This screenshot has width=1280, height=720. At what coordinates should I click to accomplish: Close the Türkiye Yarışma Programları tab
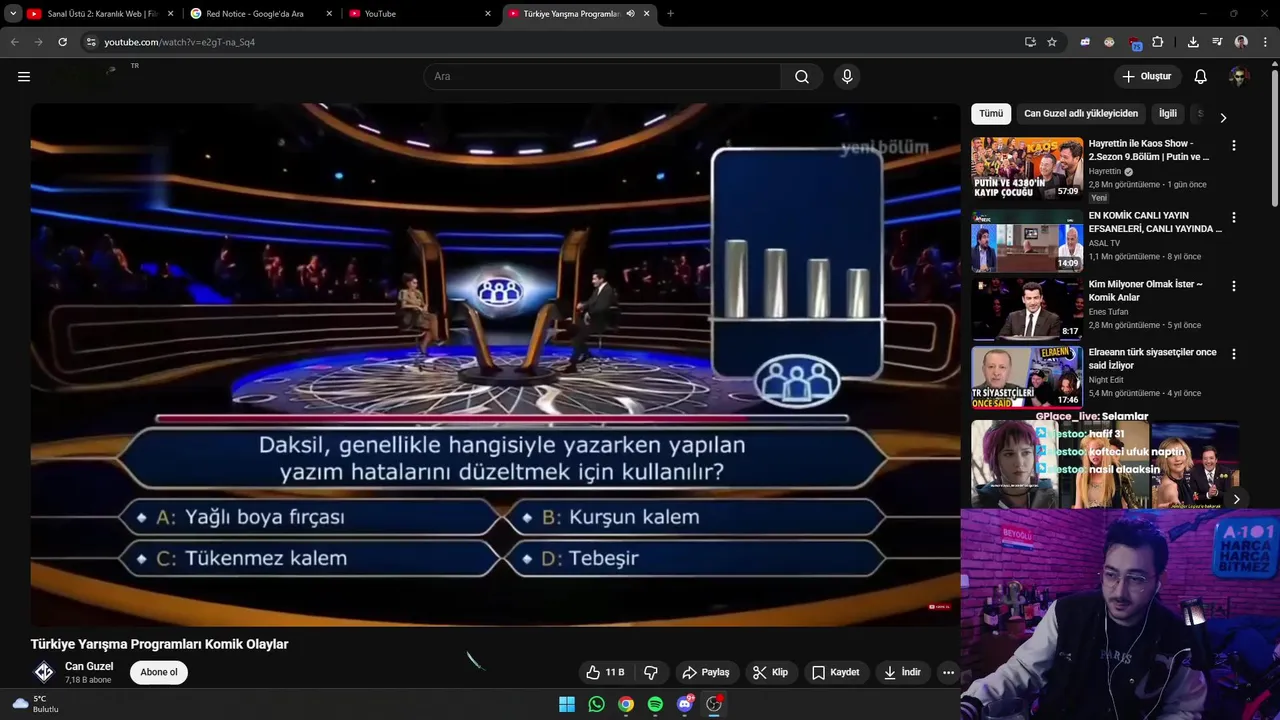[646, 14]
